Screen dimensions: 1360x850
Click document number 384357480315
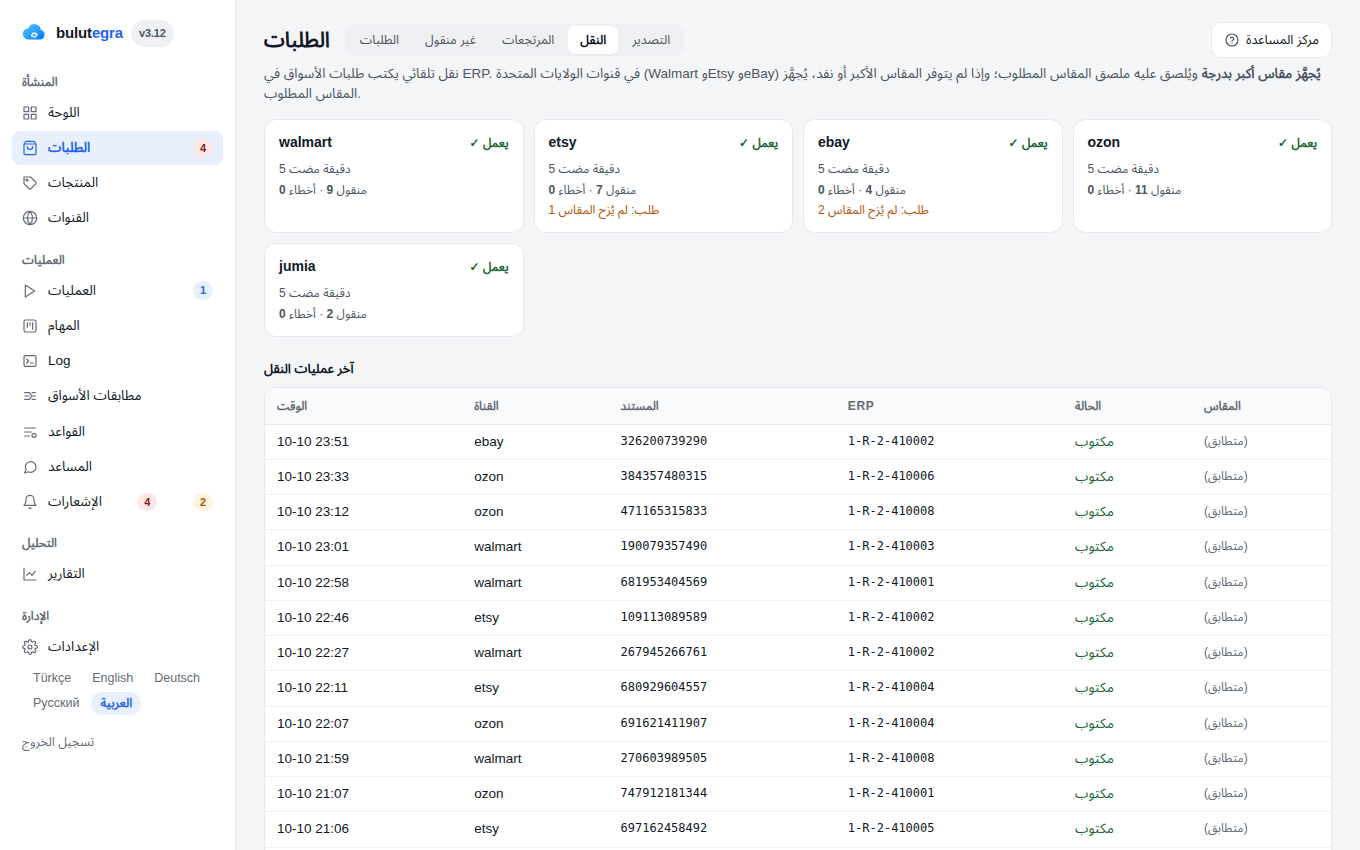click(664, 476)
